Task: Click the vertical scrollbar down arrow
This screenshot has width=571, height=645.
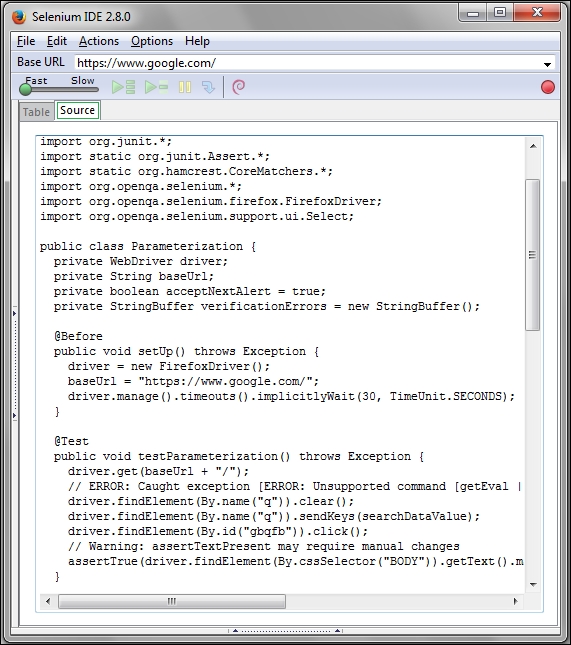Action: pos(533,585)
